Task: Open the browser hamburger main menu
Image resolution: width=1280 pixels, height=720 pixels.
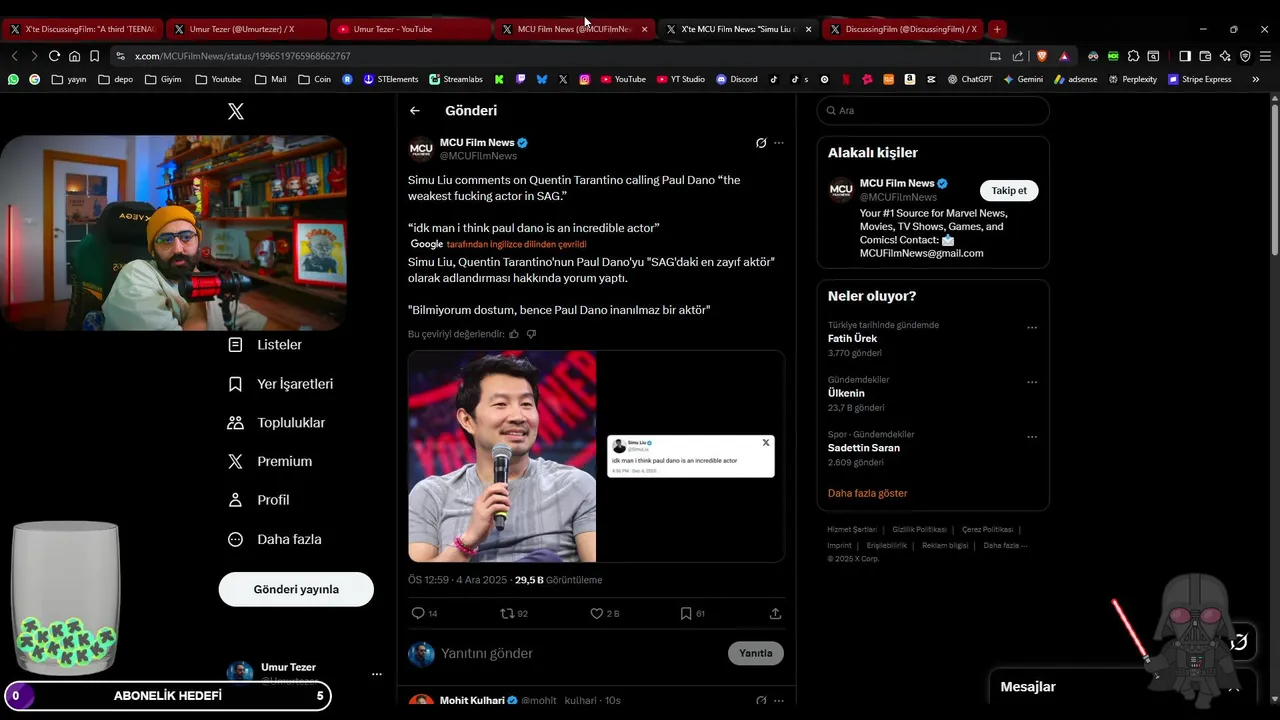Action: [1265, 56]
